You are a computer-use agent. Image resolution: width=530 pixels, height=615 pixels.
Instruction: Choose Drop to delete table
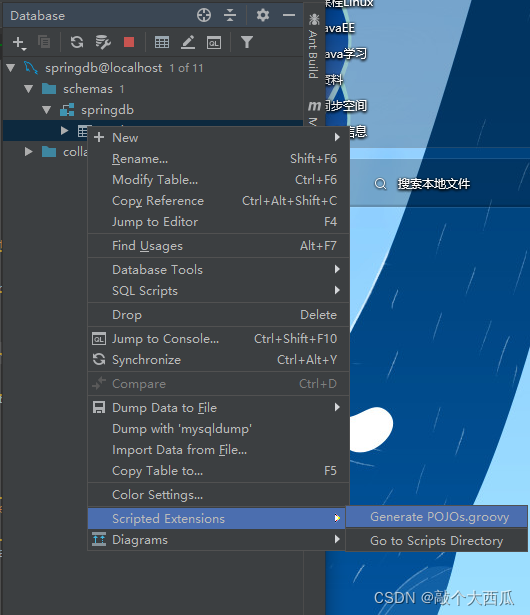click(218, 315)
